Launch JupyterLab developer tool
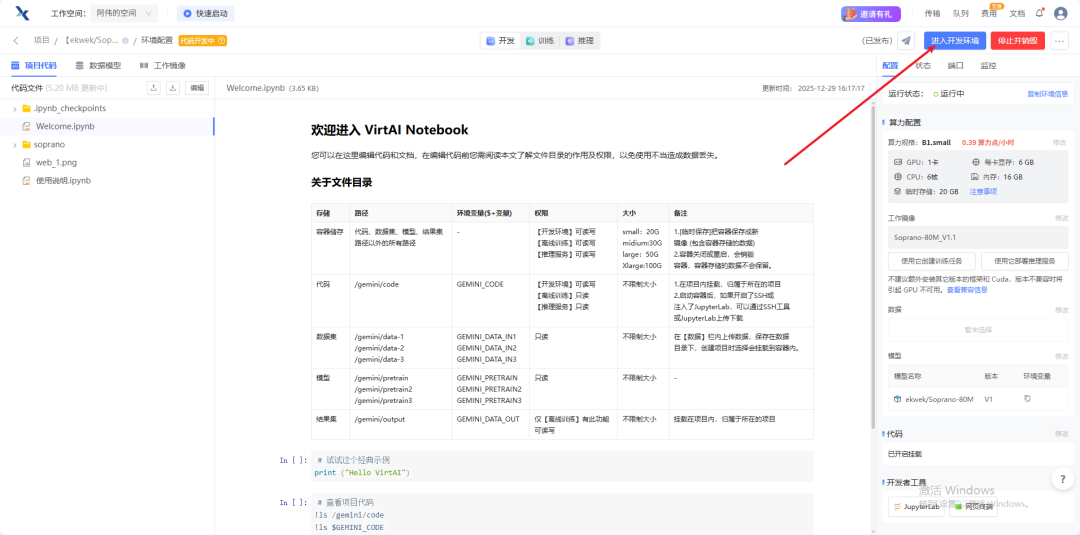The image size is (1080, 535). click(x=916, y=506)
